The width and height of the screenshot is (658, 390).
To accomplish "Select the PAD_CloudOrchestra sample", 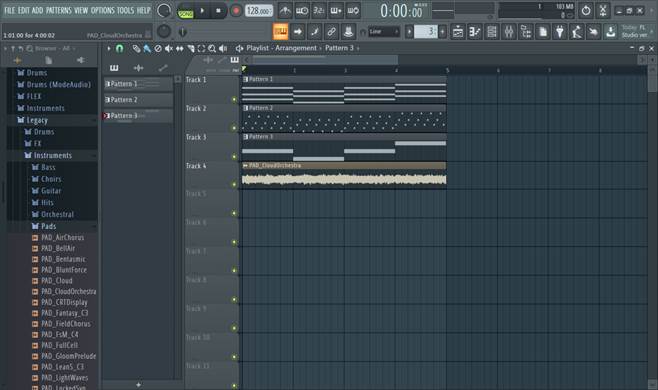I will [x=68, y=291].
